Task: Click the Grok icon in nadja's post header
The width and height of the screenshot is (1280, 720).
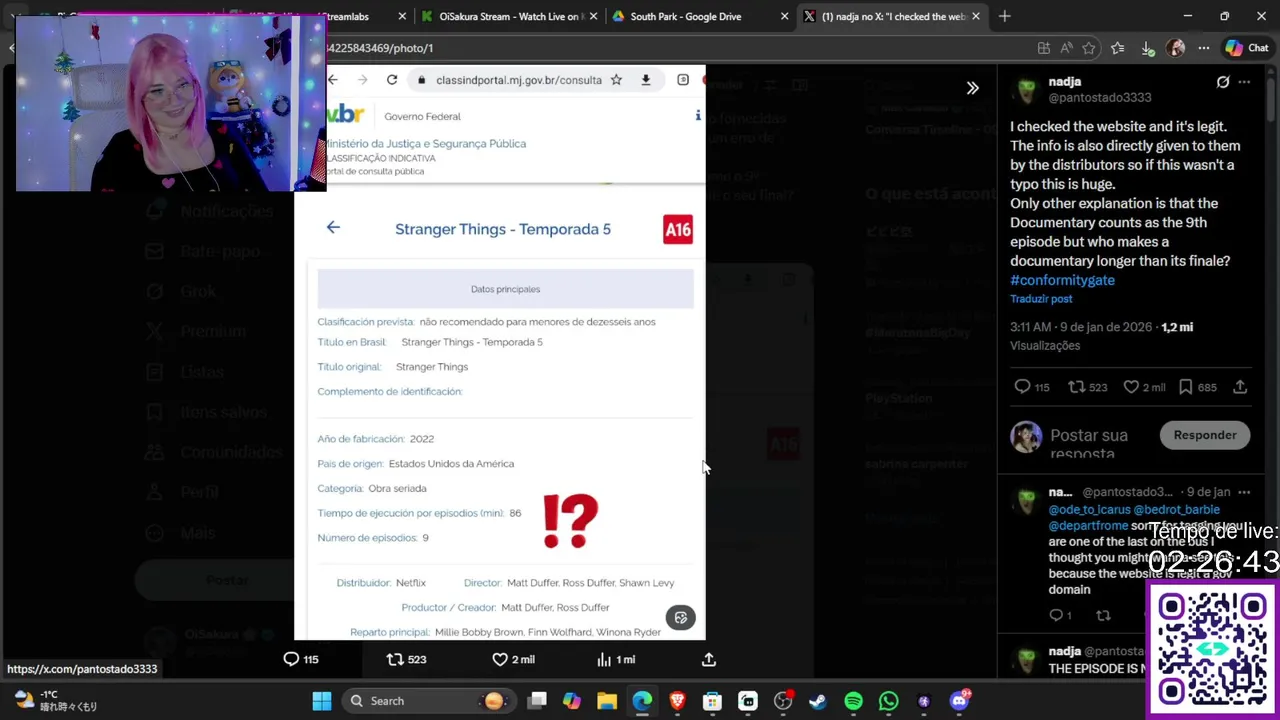Action: click(1222, 82)
